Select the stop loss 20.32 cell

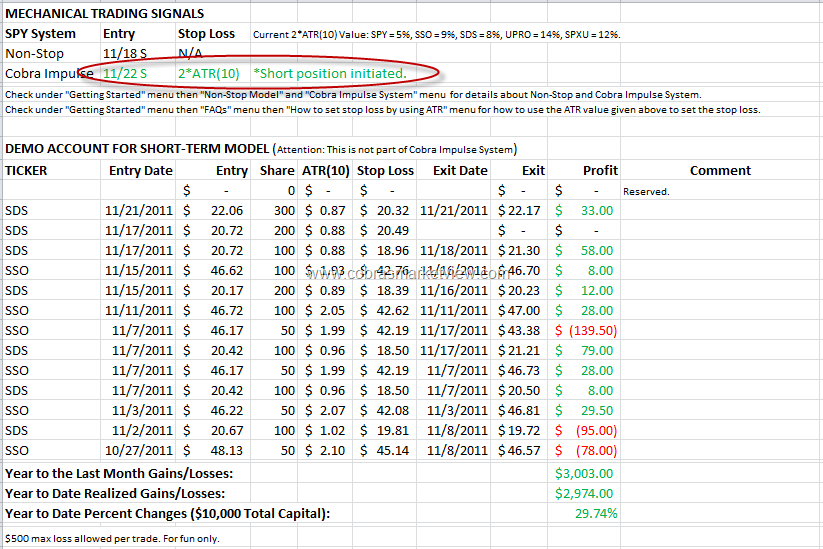(x=384, y=210)
